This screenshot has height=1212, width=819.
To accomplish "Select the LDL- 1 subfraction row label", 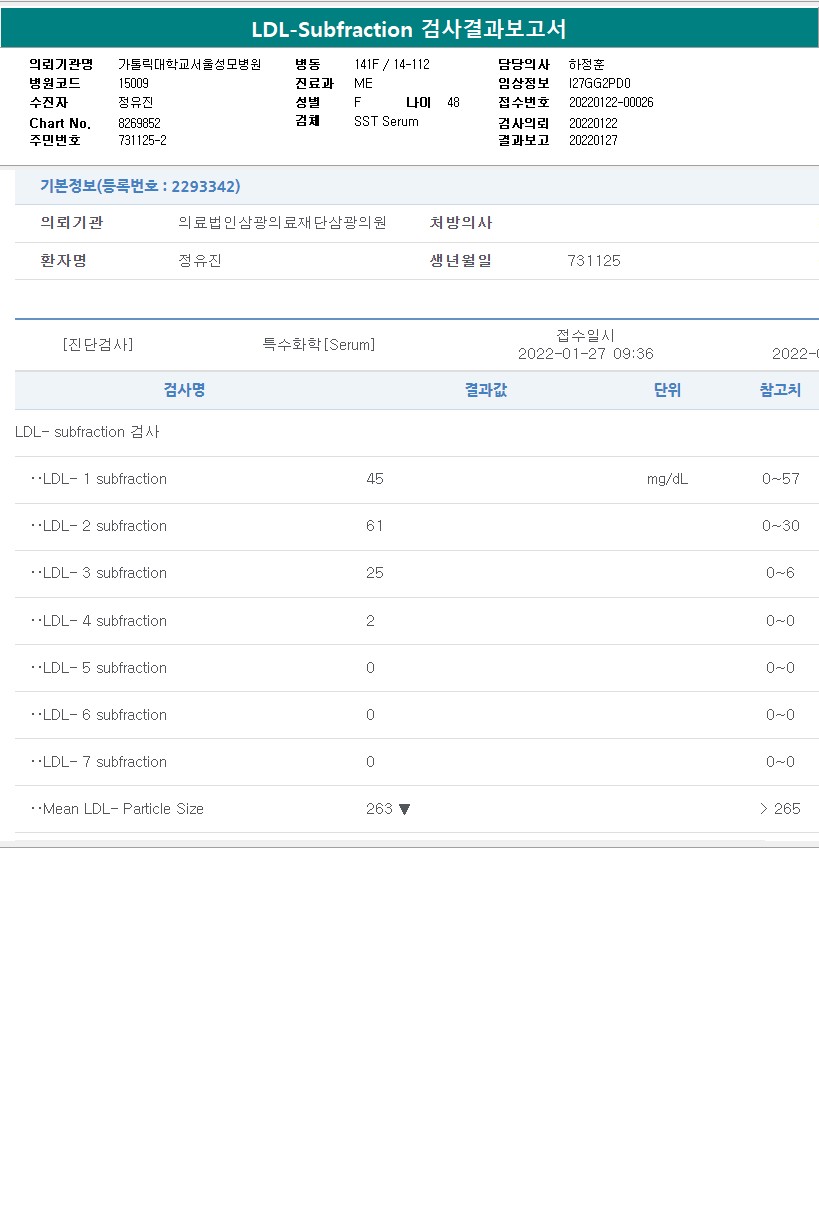I will click(99, 479).
